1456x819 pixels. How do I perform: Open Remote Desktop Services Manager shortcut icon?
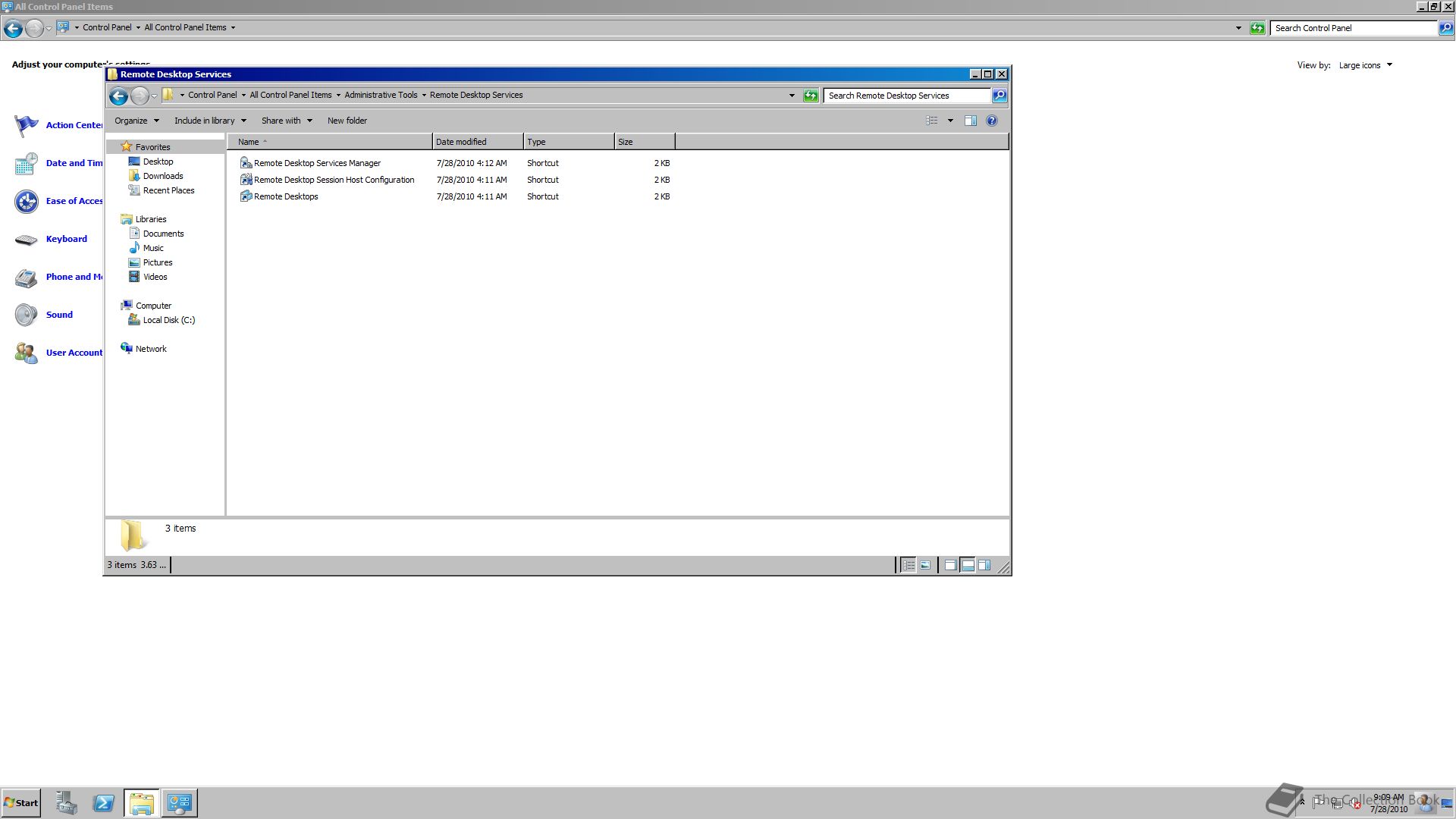[x=246, y=163]
